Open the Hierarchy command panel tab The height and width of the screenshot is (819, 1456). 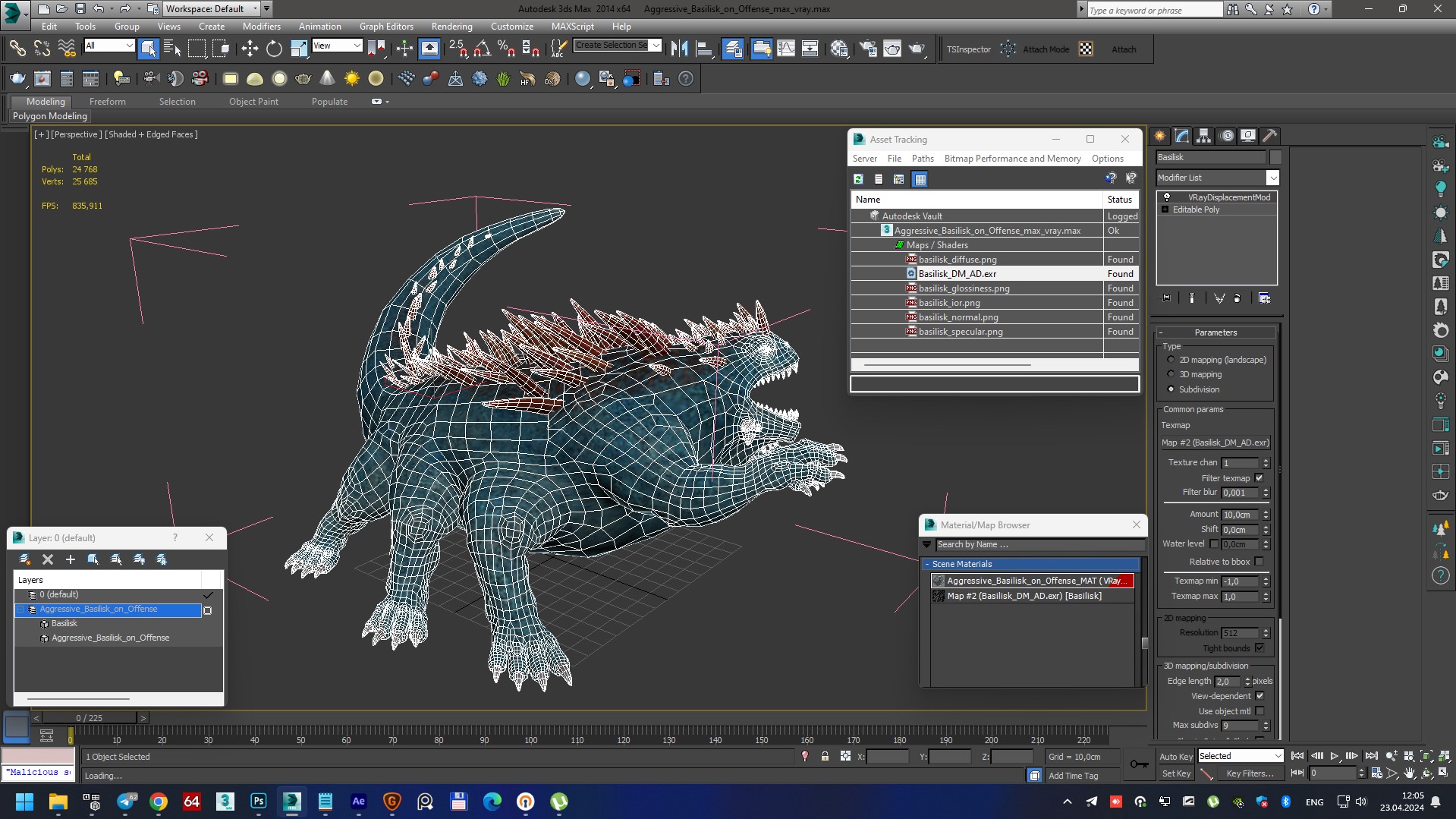tap(1204, 136)
